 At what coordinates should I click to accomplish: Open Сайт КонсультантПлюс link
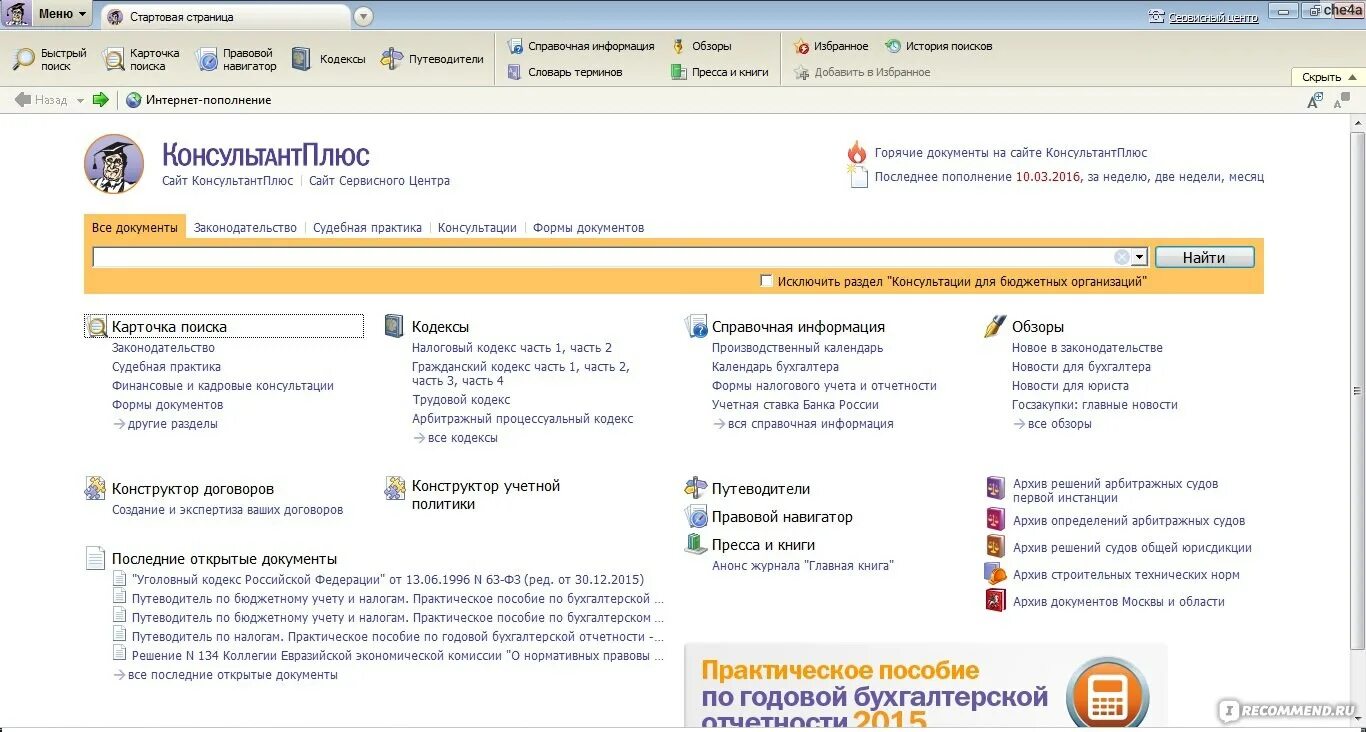tap(227, 181)
